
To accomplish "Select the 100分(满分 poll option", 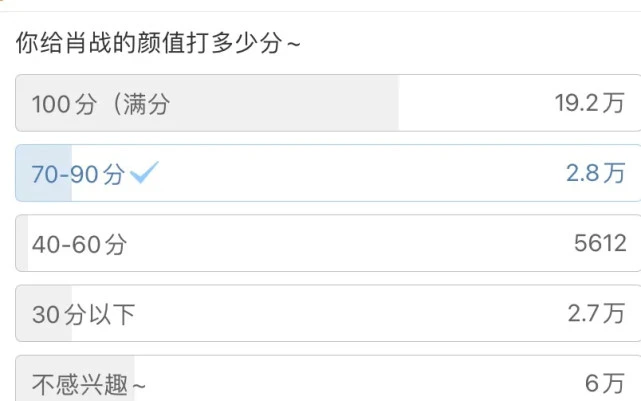I will 328,103.
